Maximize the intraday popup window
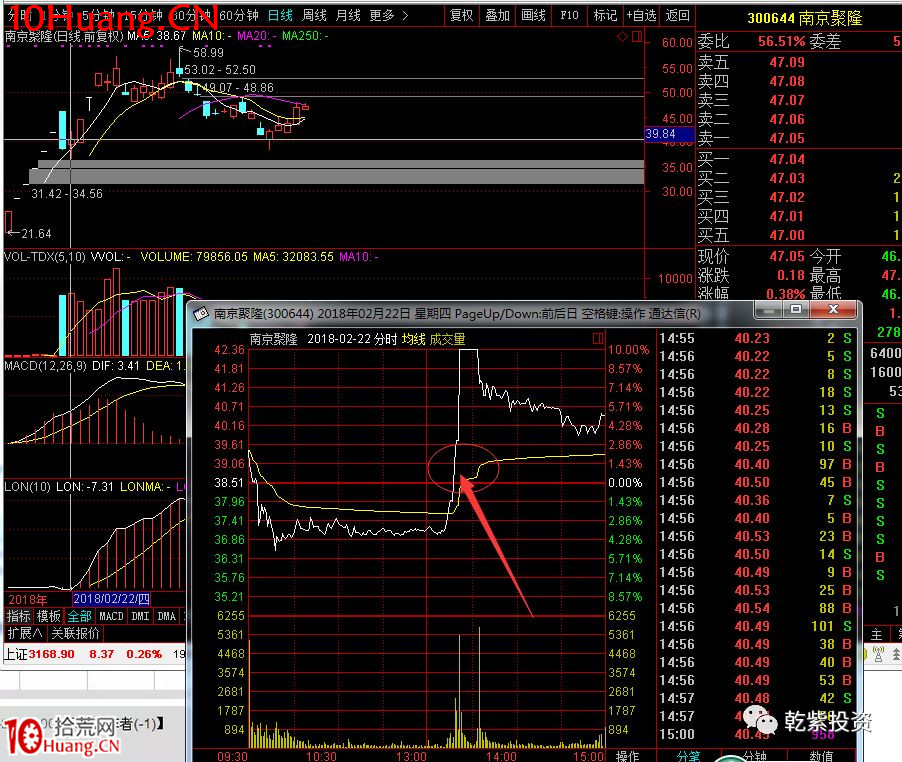The image size is (902, 762). click(796, 309)
